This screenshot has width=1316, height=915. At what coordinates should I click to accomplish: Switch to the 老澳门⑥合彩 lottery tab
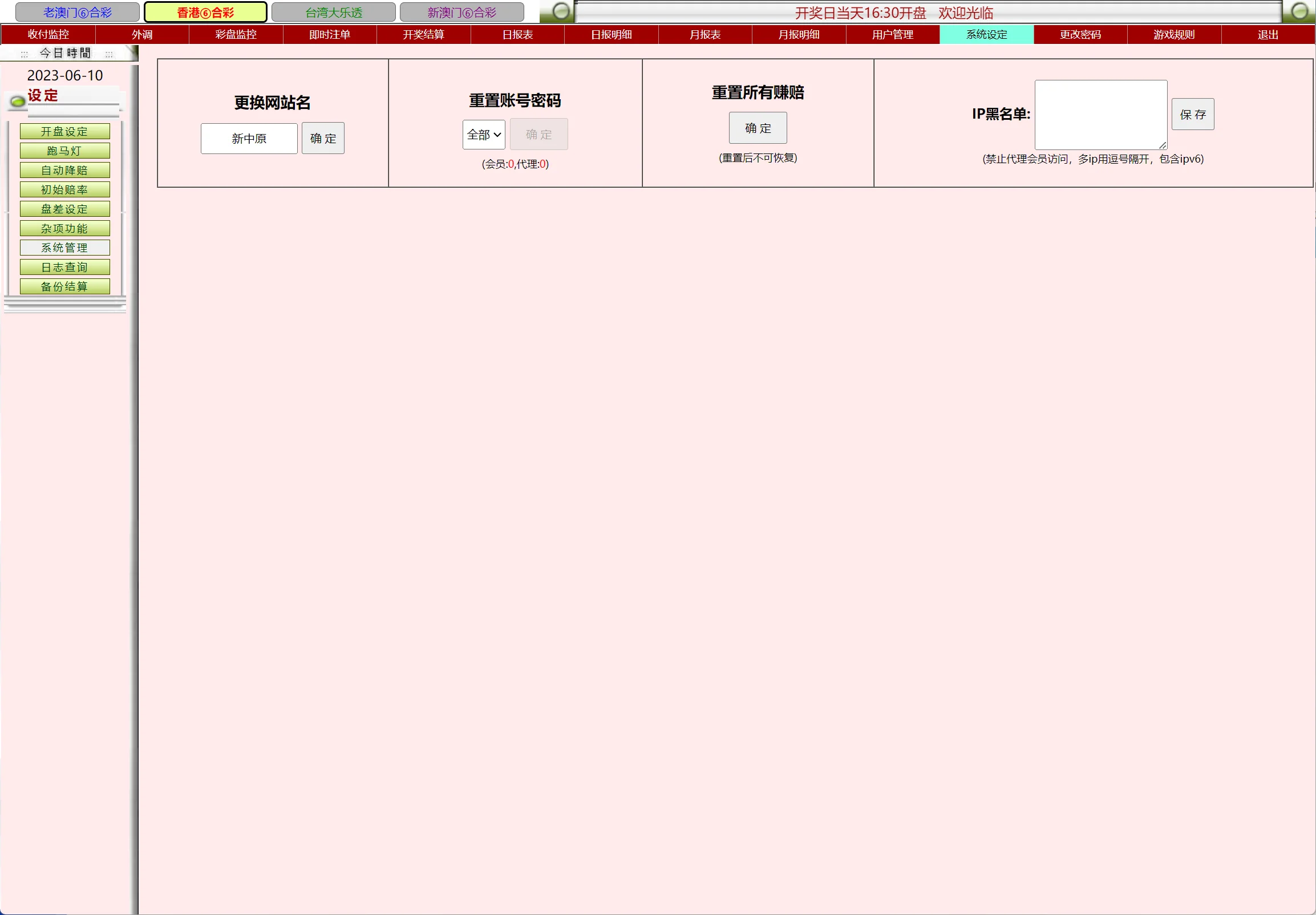(78, 12)
